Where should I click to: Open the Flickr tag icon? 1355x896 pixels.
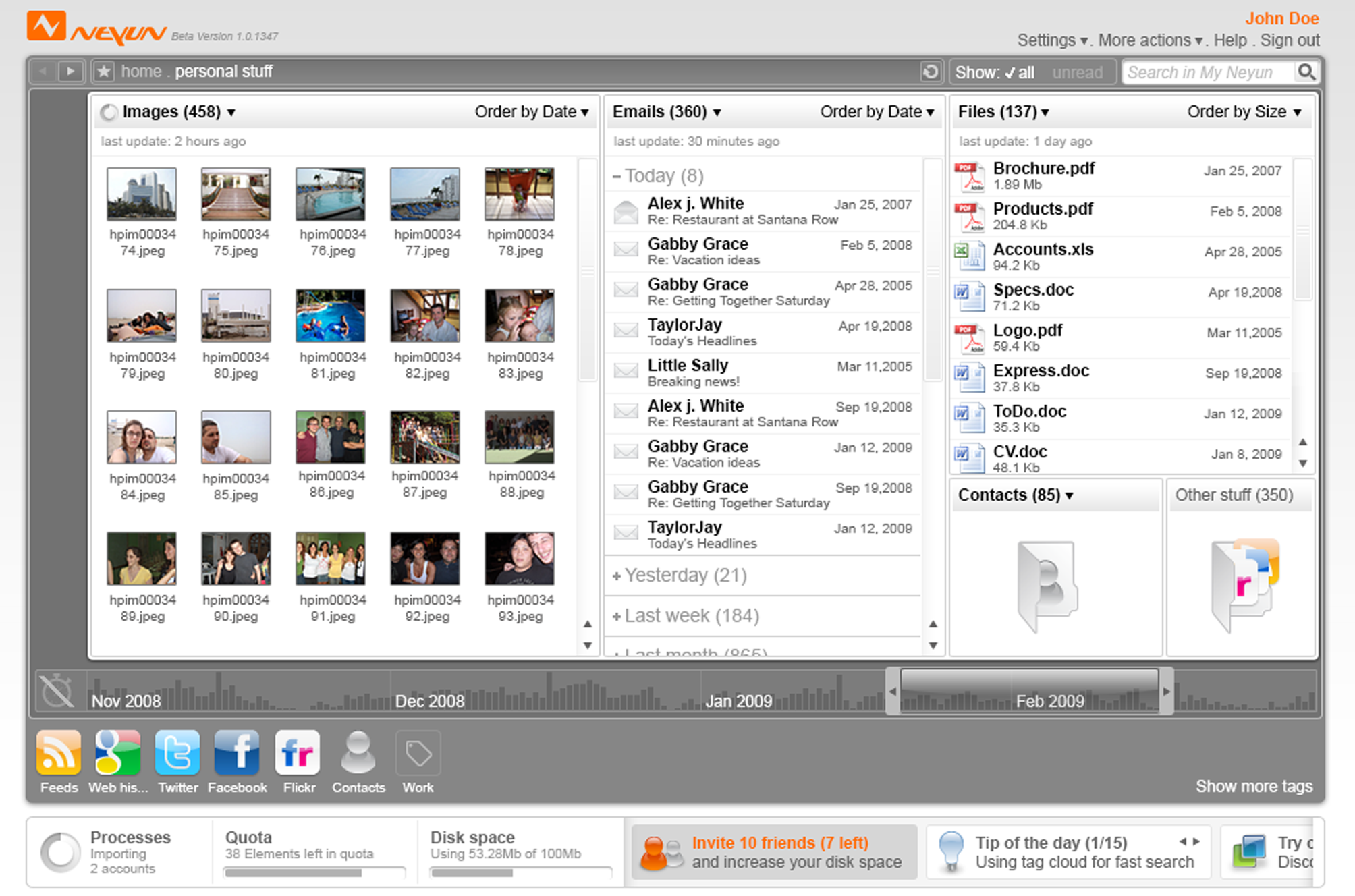point(298,752)
